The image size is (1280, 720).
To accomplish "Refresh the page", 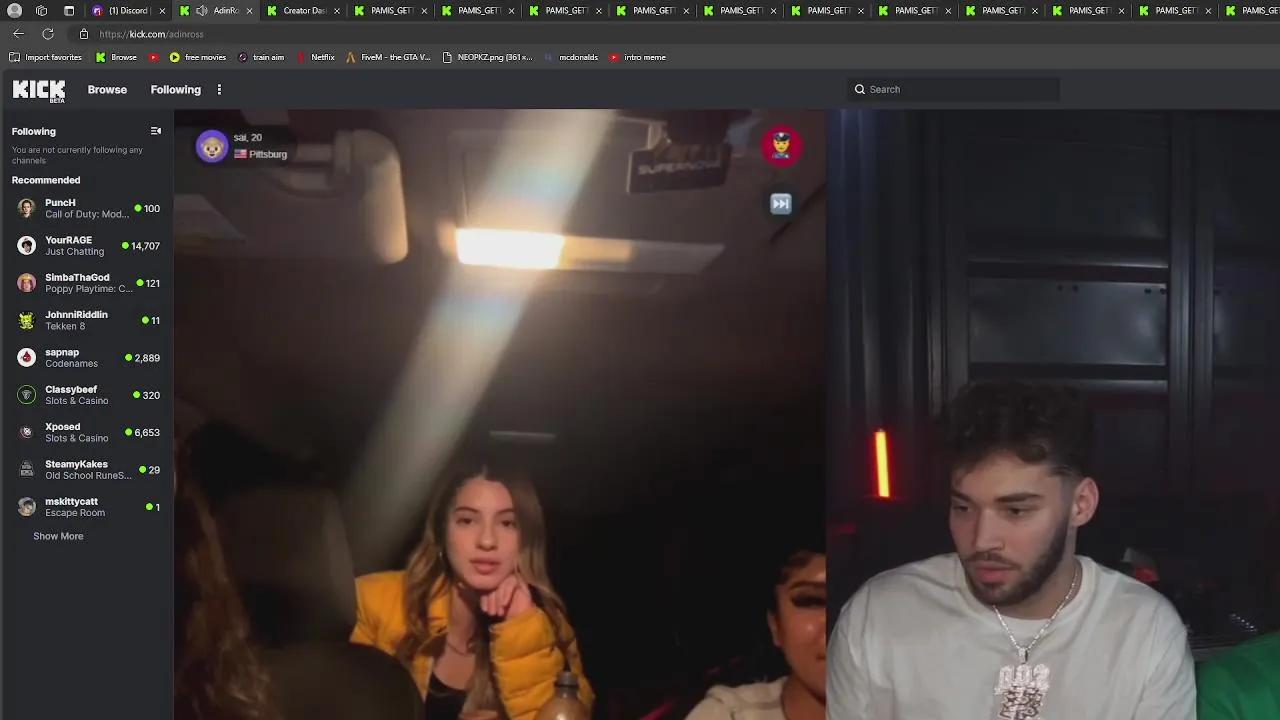I will (x=47, y=33).
